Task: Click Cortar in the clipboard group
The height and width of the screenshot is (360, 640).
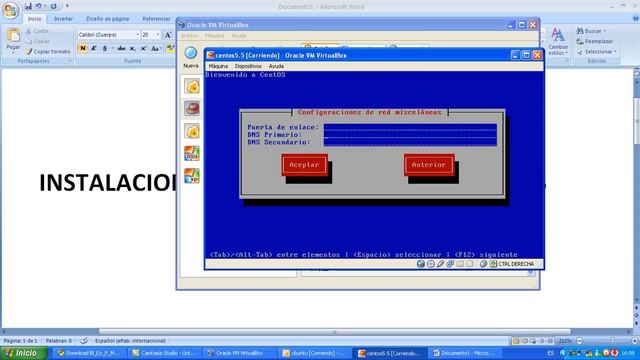Action: tap(38, 31)
